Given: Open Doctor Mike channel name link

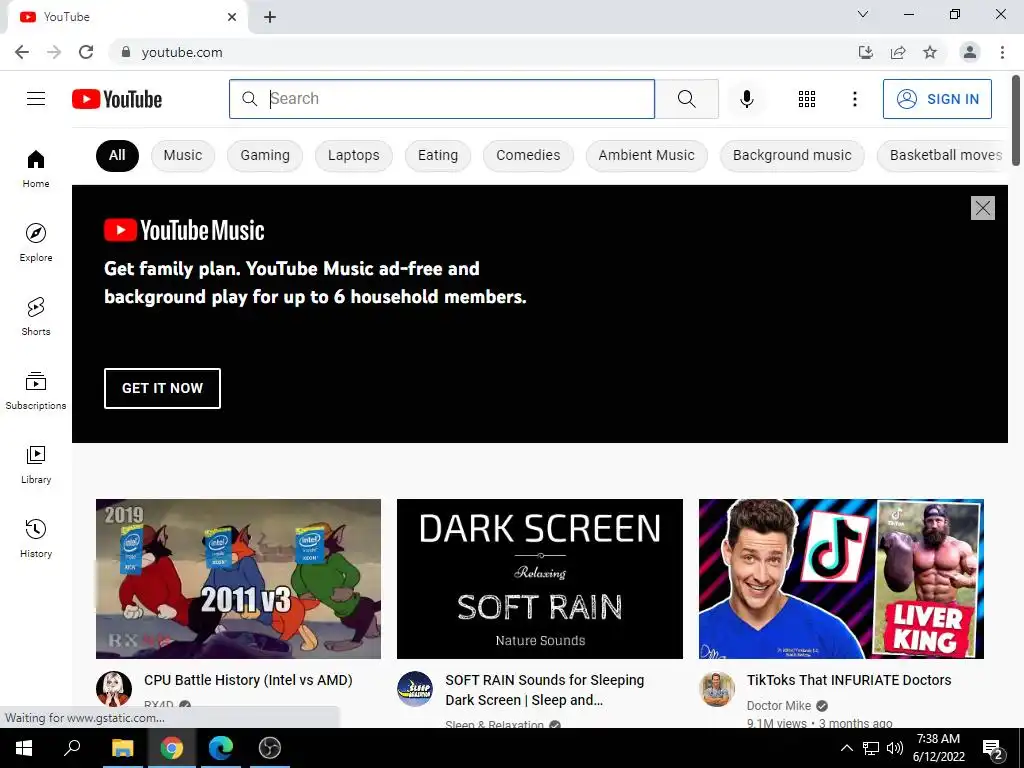Looking at the screenshot, I should coord(778,706).
